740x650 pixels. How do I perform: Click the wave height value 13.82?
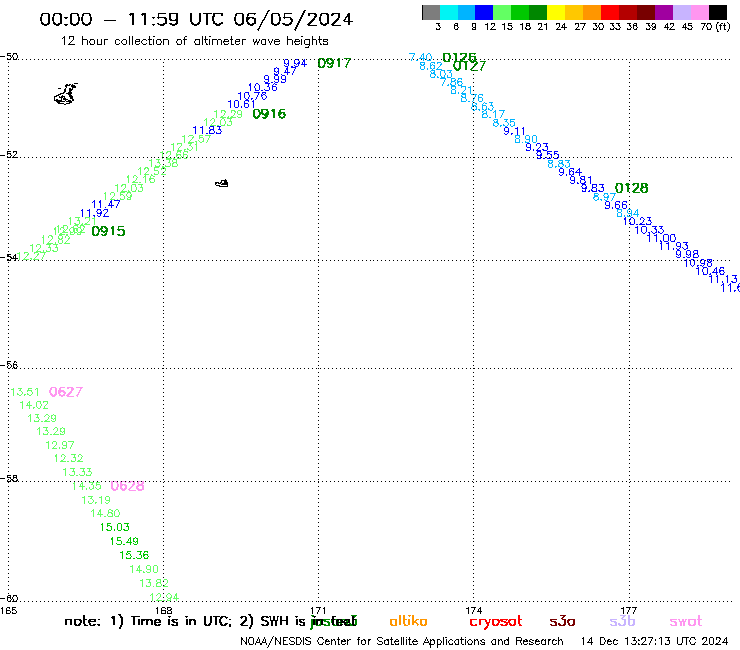click(154, 583)
